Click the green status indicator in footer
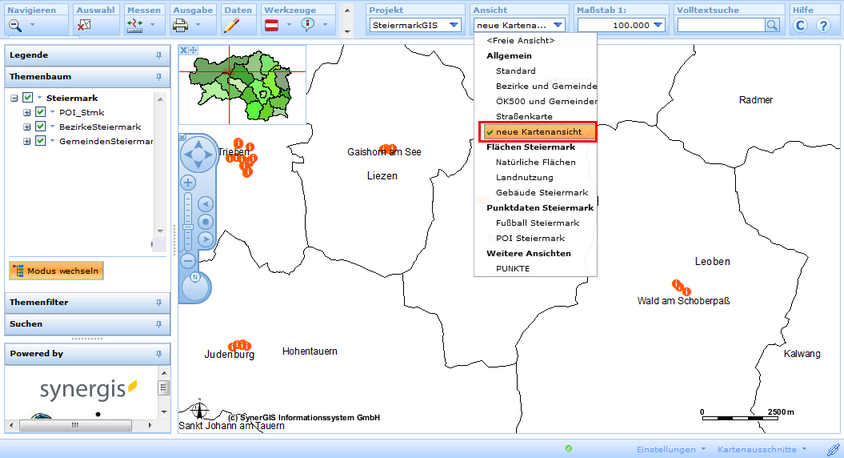 [x=568, y=448]
